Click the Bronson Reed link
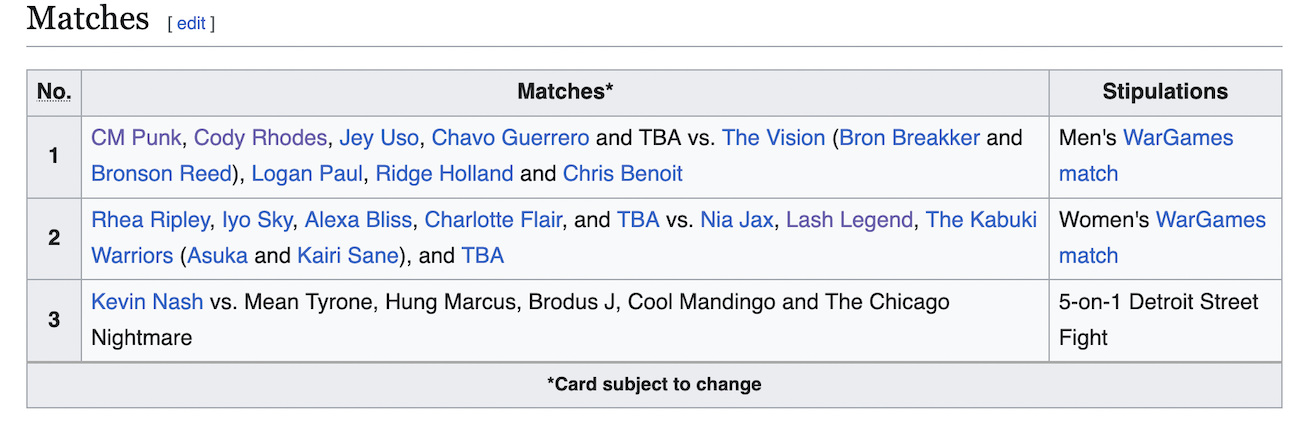The image size is (1306, 433). click(161, 174)
